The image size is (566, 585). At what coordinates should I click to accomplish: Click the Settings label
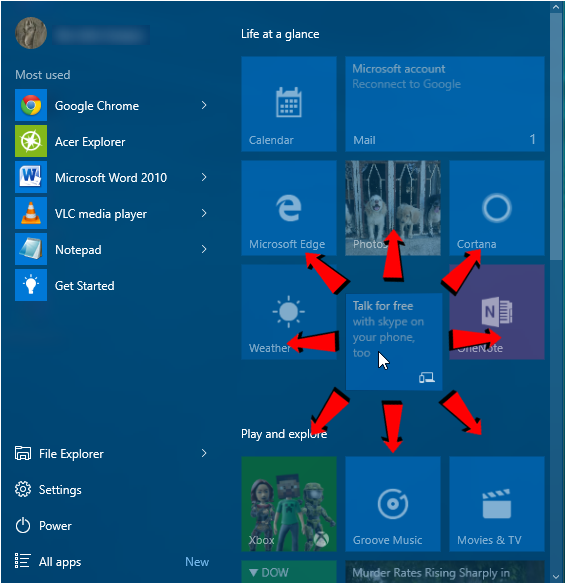click(60, 490)
